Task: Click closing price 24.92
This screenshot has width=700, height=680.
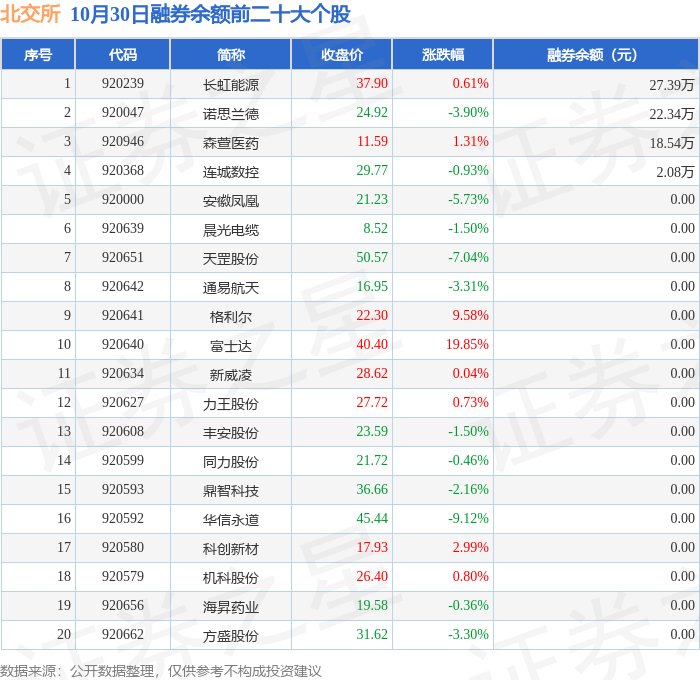Action: (372, 113)
